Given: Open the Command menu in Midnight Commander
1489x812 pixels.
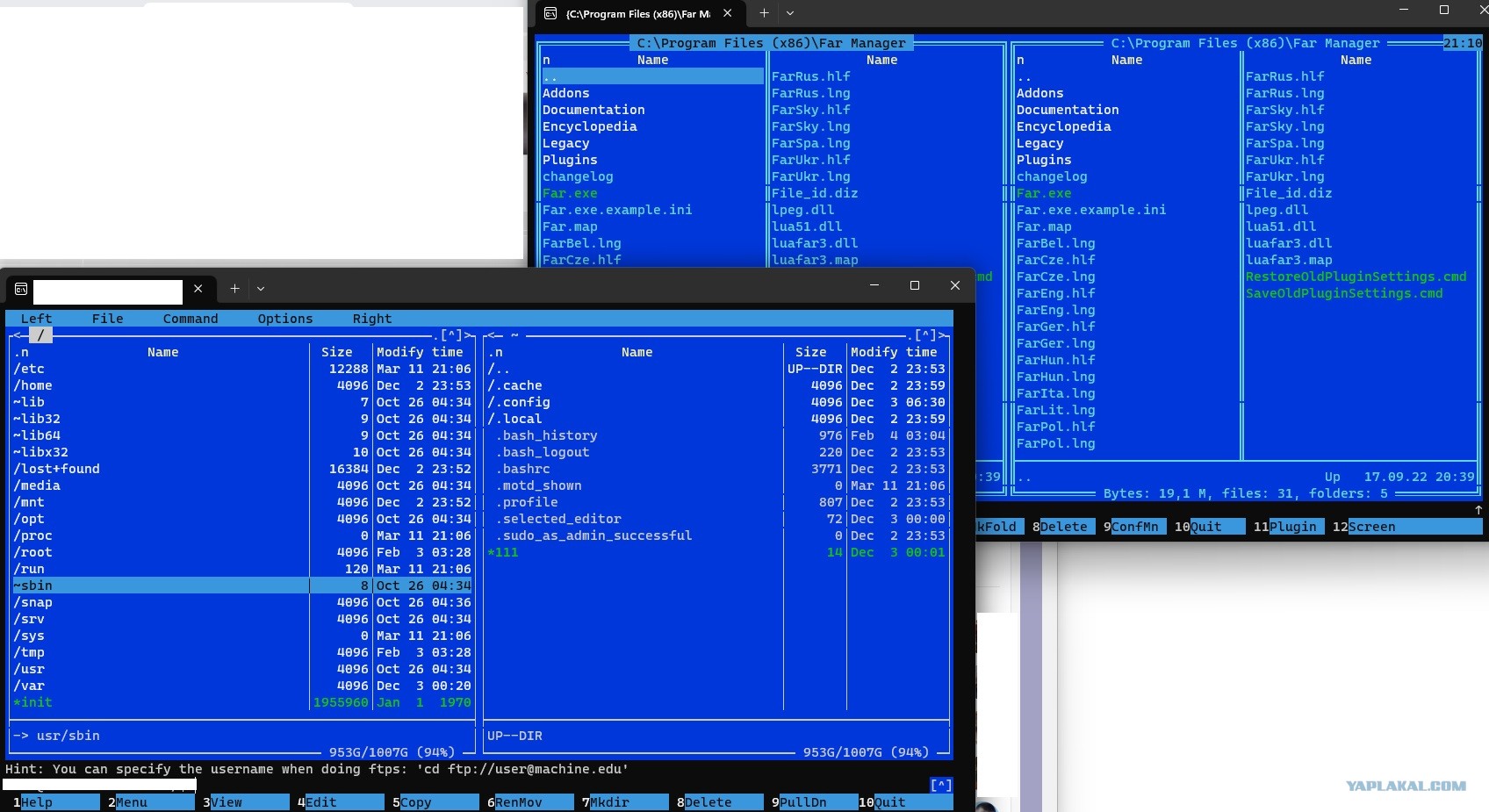Looking at the screenshot, I should (x=190, y=319).
